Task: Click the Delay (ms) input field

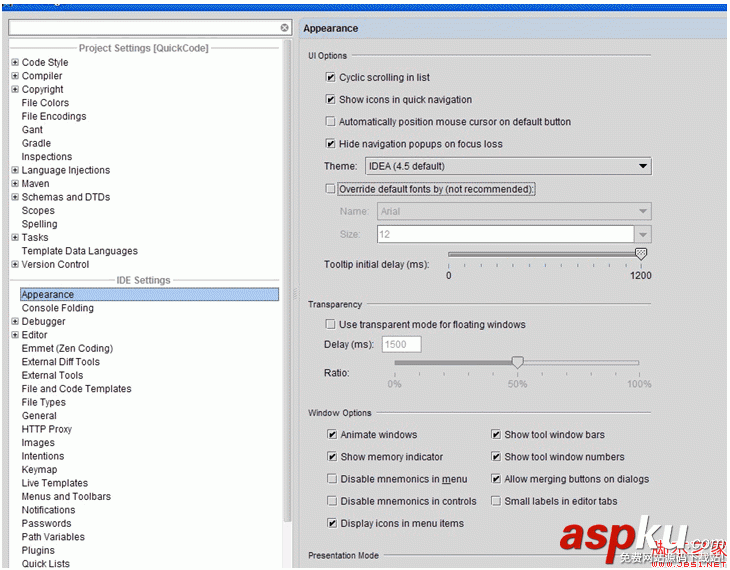Action: 402,345
